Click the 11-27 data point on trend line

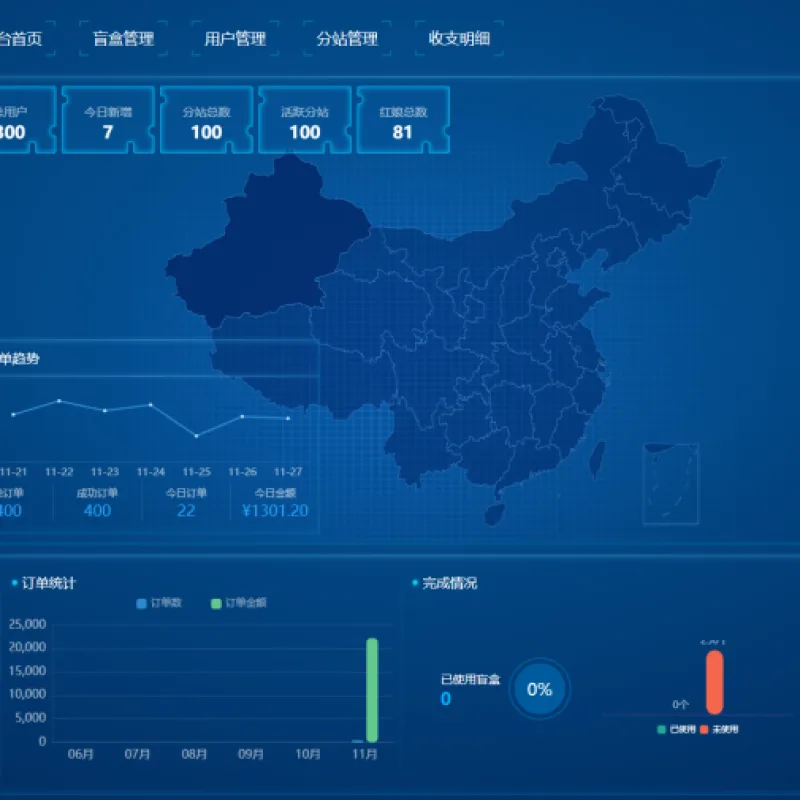pyautogui.click(x=288, y=418)
